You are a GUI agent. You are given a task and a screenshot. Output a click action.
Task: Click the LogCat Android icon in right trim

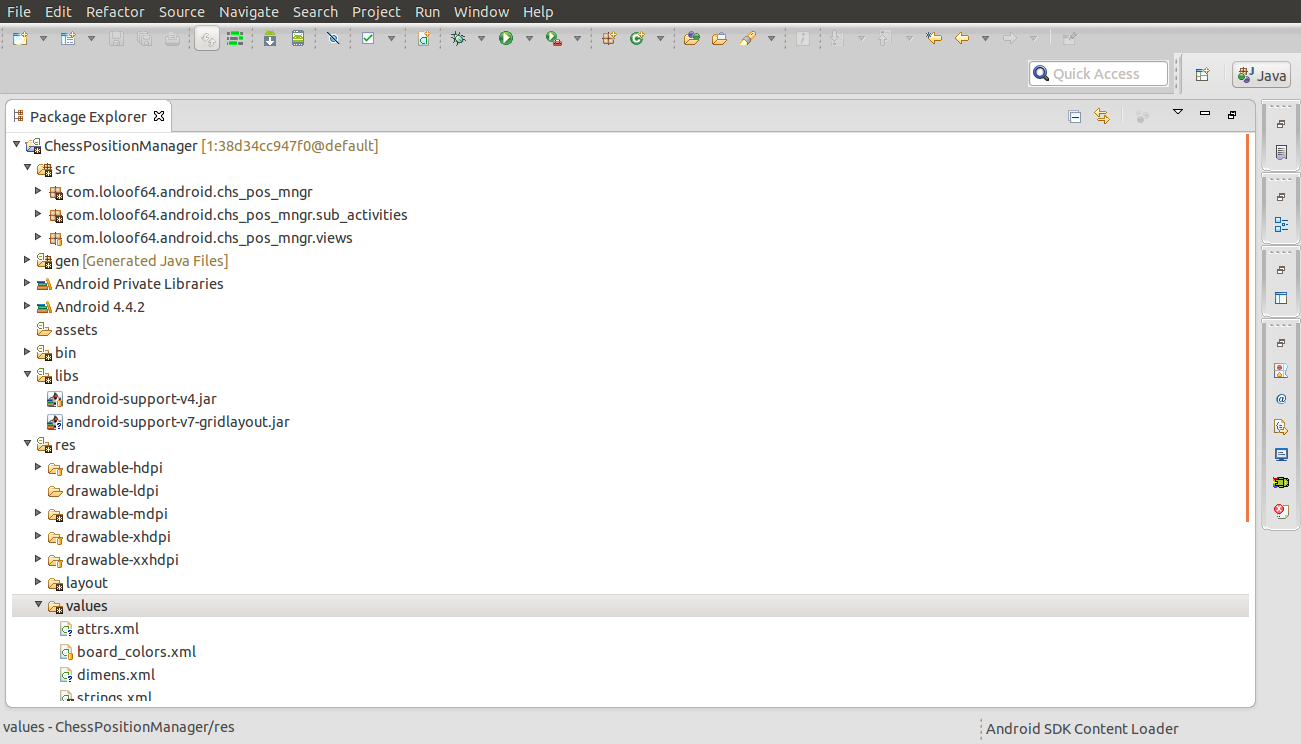(1281, 482)
